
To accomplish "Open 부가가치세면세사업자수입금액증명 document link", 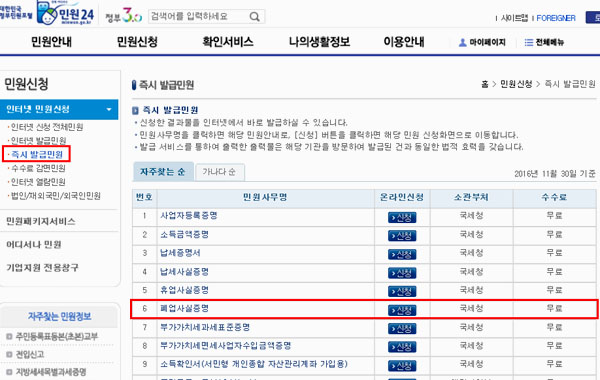I will coord(226,346).
